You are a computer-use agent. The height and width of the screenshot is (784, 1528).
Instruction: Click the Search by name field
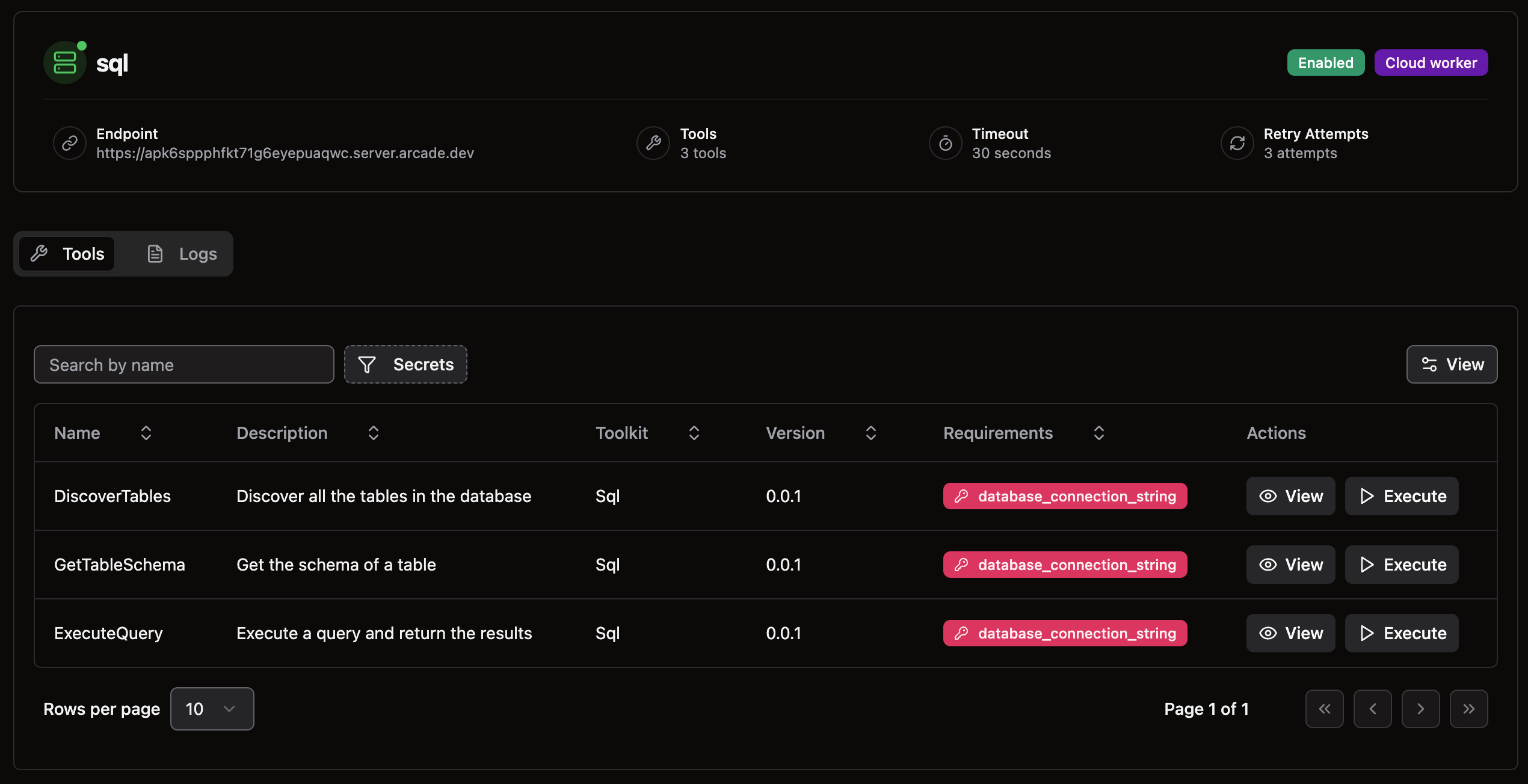(183, 364)
